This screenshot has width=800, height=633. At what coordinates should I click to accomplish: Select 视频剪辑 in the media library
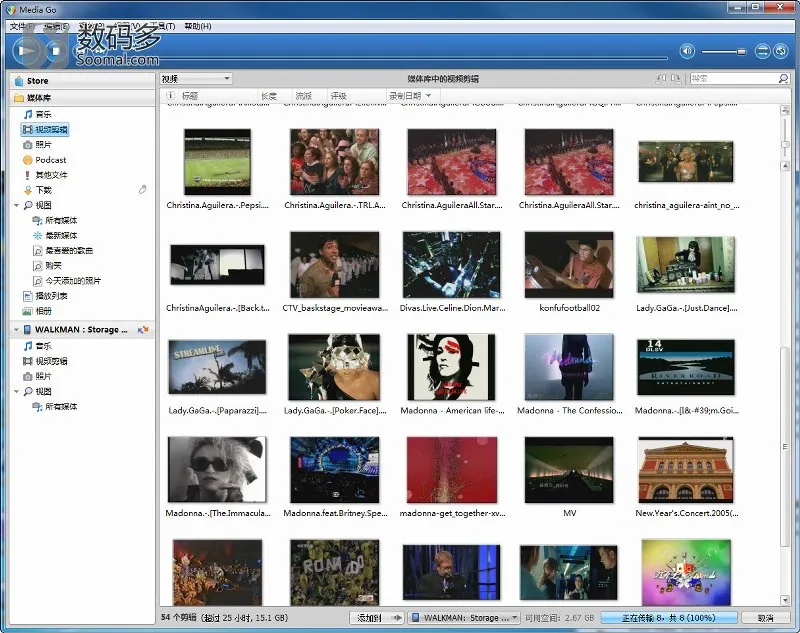click(45, 130)
